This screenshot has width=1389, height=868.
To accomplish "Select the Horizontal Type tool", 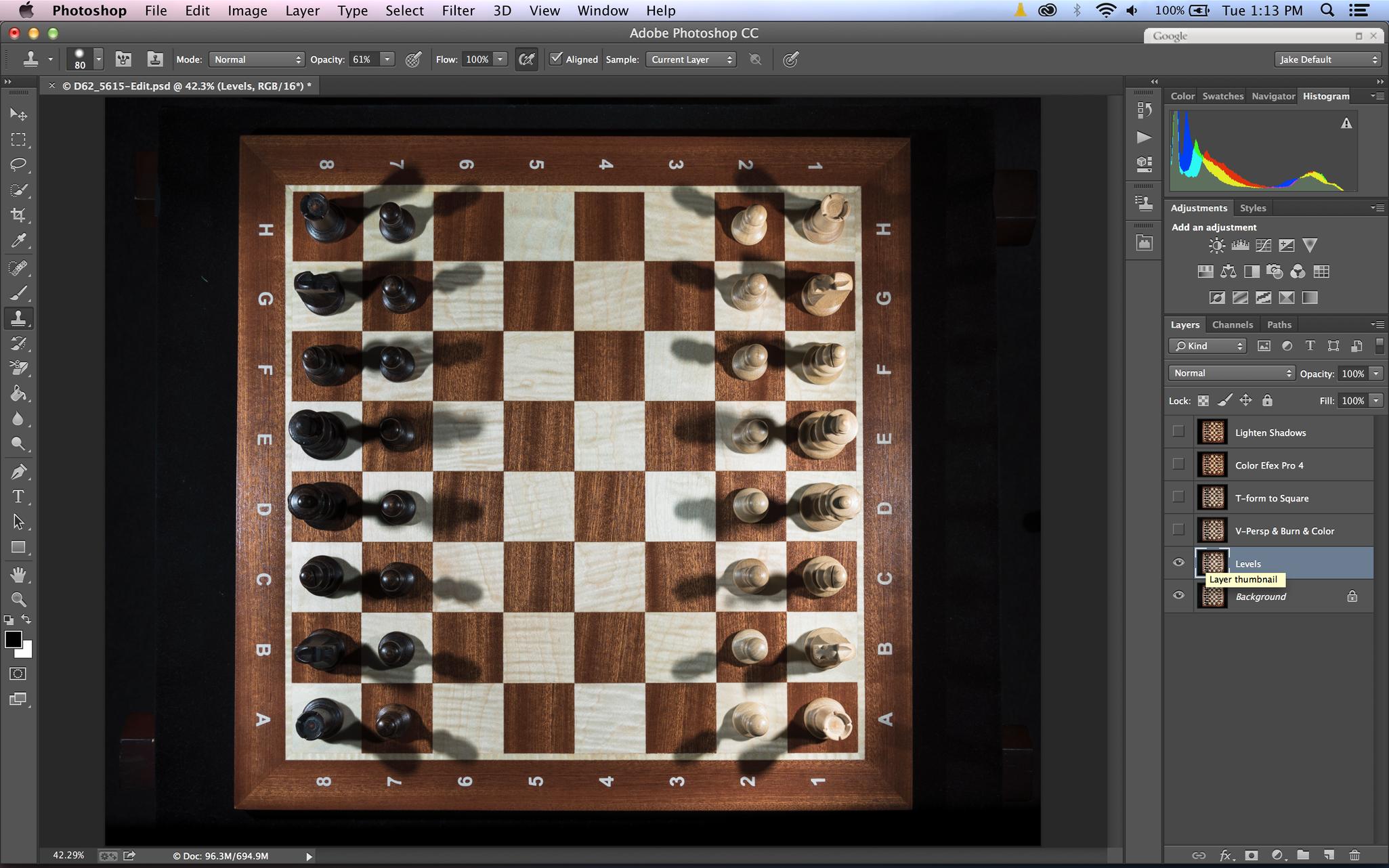I will [x=18, y=496].
